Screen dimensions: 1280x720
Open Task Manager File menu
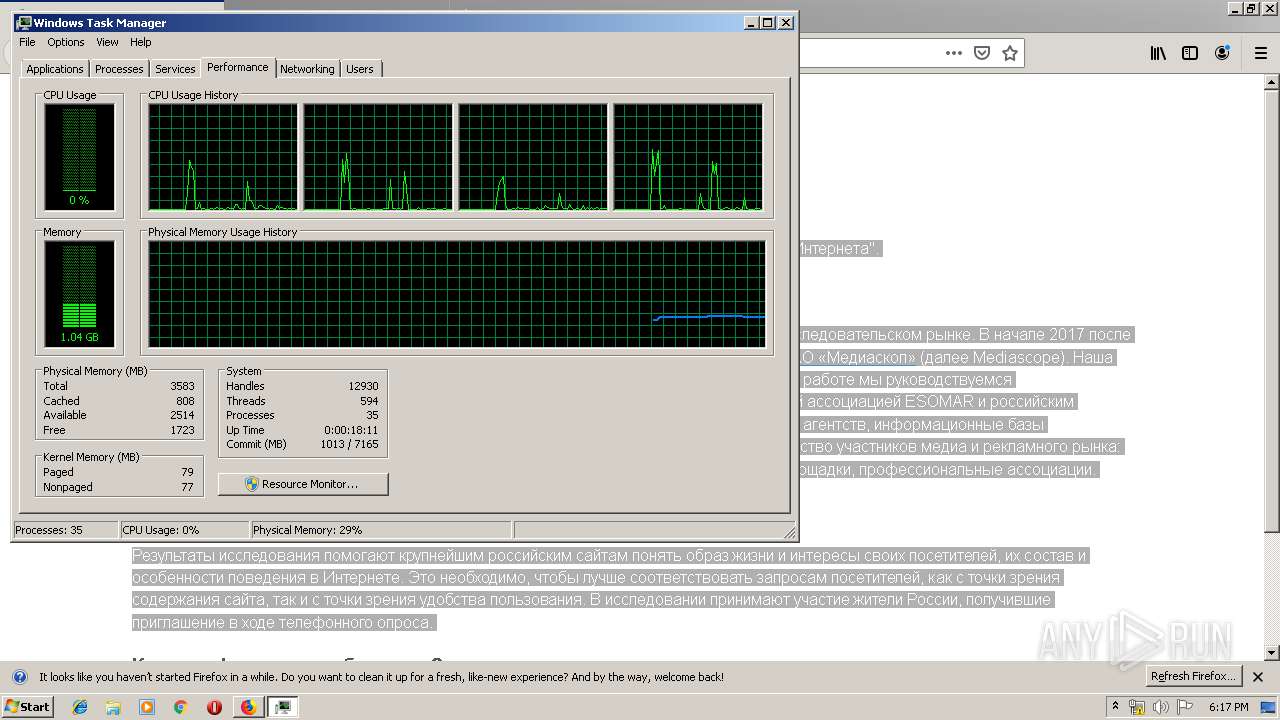pyautogui.click(x=27, y=42)
